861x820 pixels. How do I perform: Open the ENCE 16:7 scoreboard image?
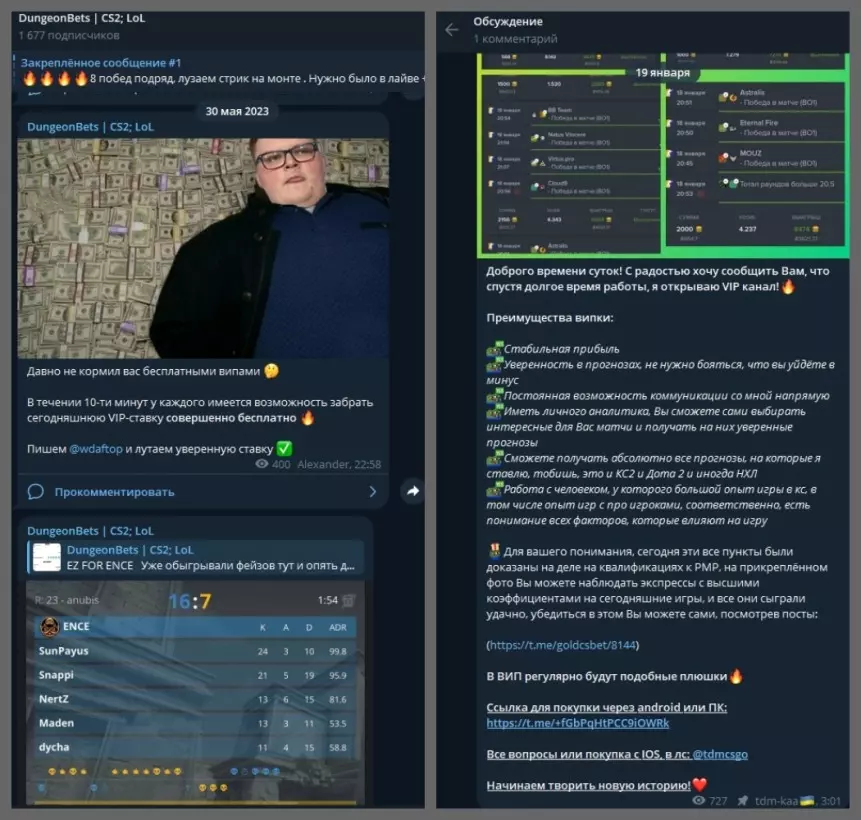point(195,693)
